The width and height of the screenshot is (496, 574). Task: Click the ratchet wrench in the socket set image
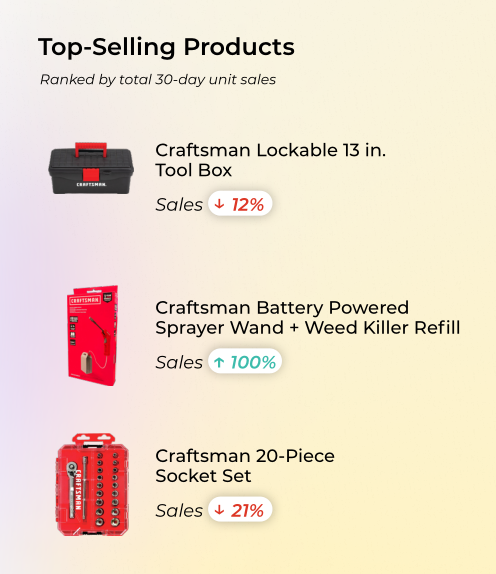coord(72,490)
